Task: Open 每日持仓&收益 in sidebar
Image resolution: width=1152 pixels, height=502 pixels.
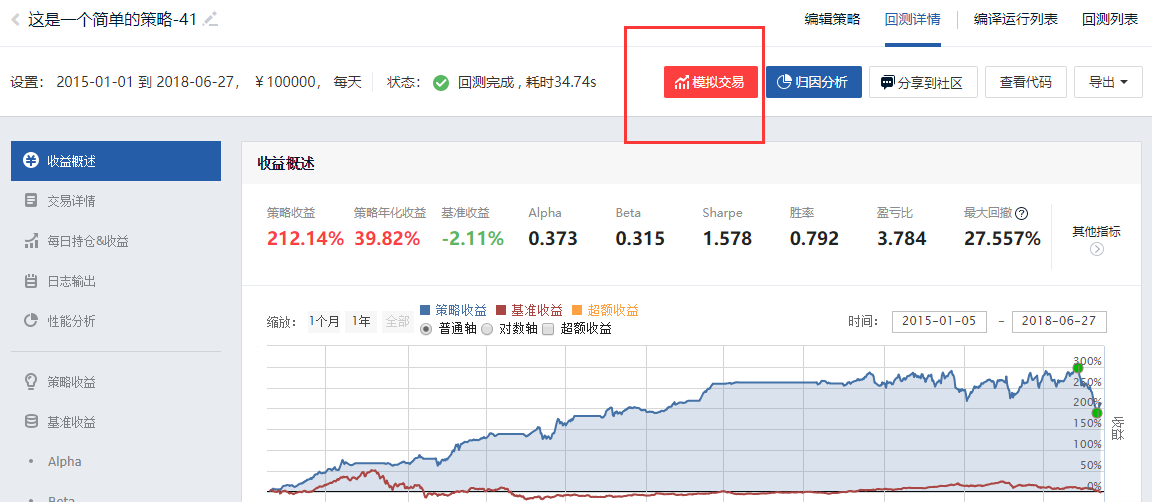Action: tap(86, 241)
